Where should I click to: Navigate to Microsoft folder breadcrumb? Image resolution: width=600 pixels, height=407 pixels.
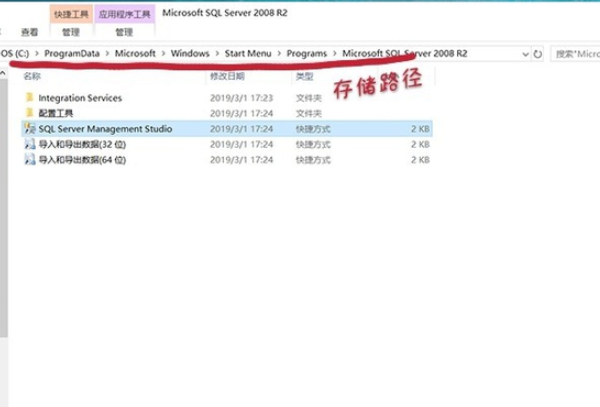pos(135,54)
